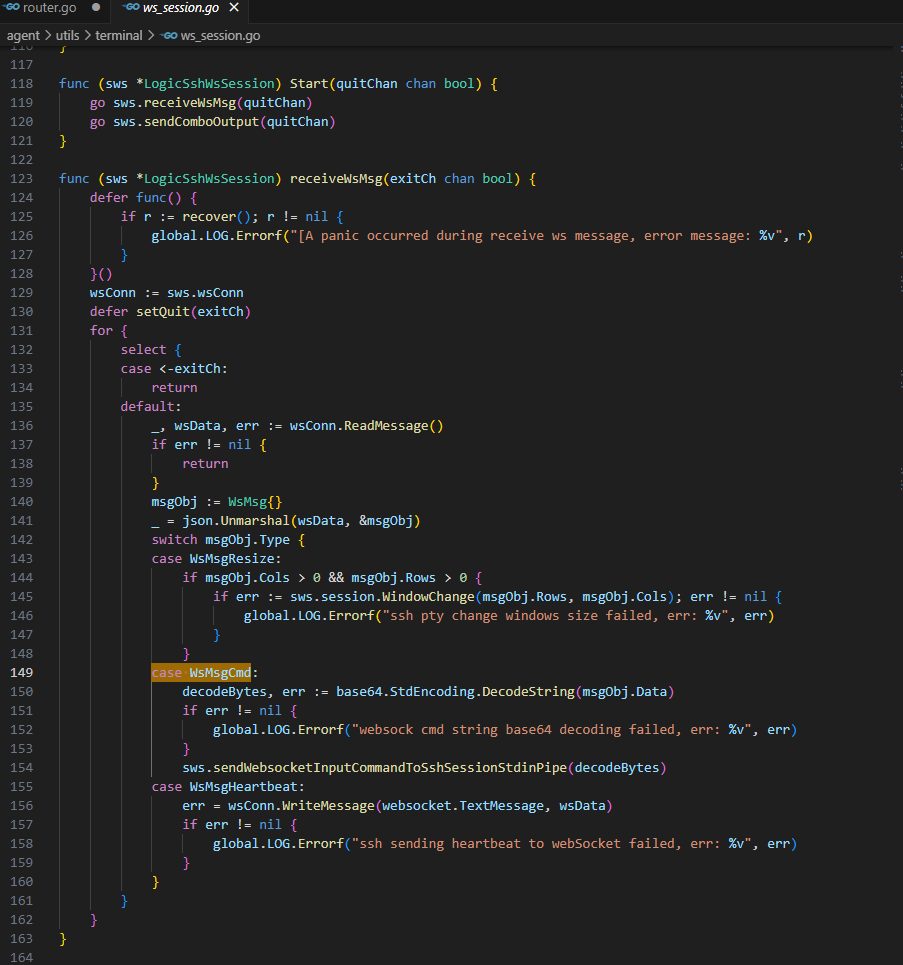Expand the terminal breadcrumb segment

(x=119, y=35)
